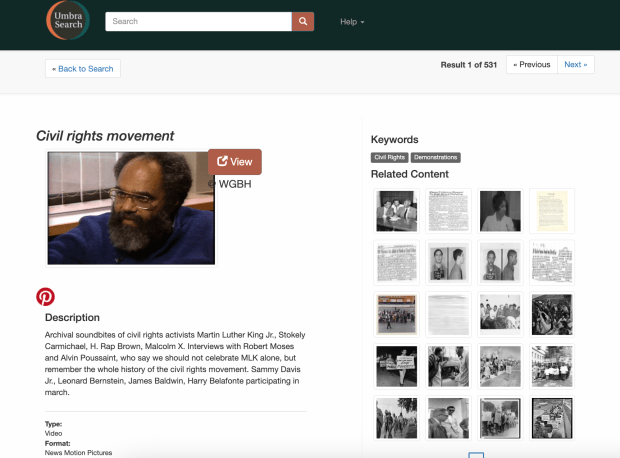Click the View external link button
The width and height of the screenshot is (620, 458).
pyautogui.click(x=235, y=162)
